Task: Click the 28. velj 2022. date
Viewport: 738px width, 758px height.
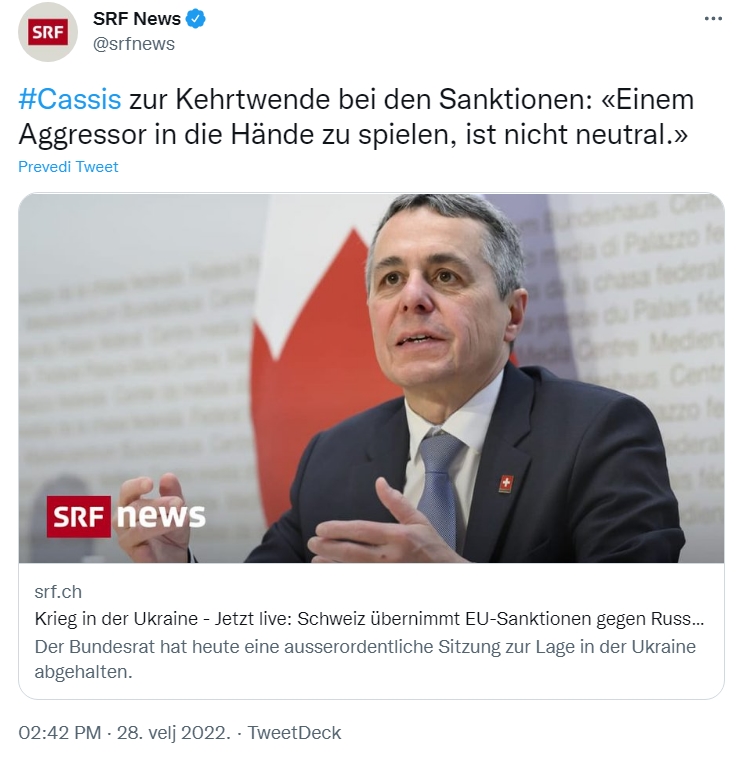Action: (174, 733)
